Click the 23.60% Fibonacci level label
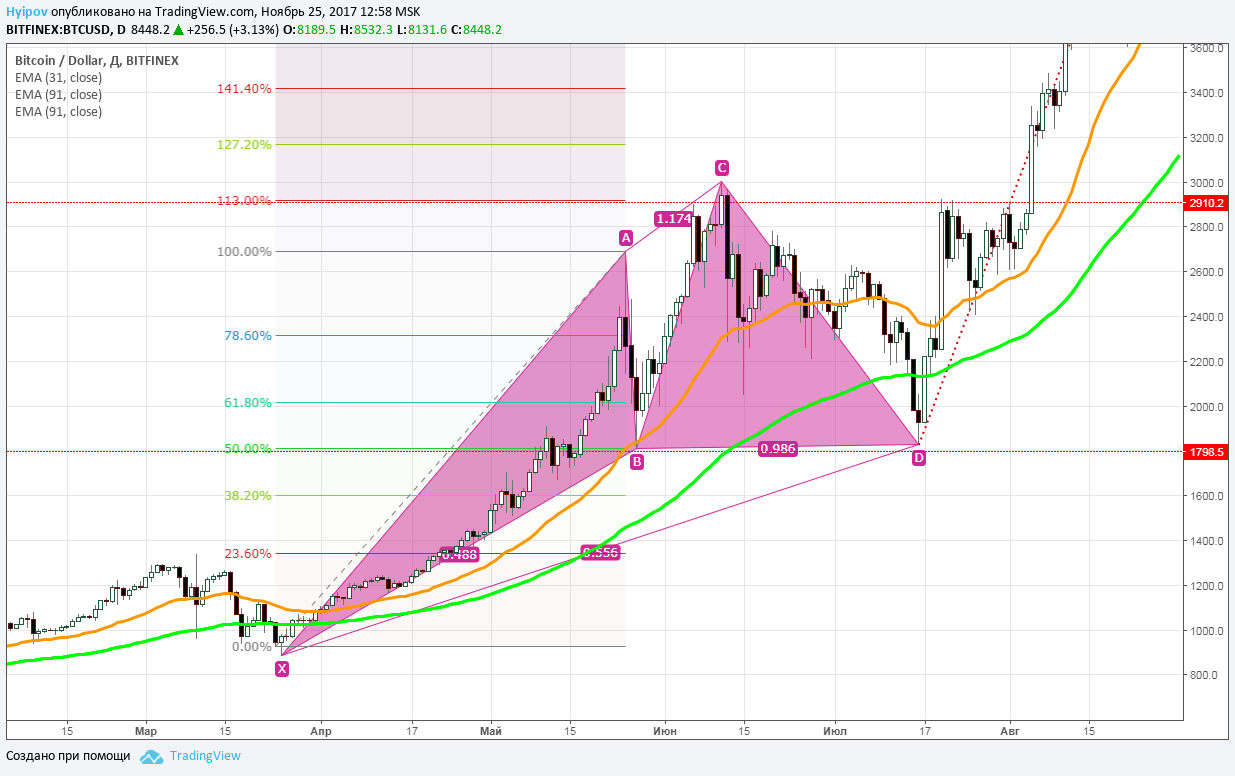1235x776 pixels. (x=248, y=553)
